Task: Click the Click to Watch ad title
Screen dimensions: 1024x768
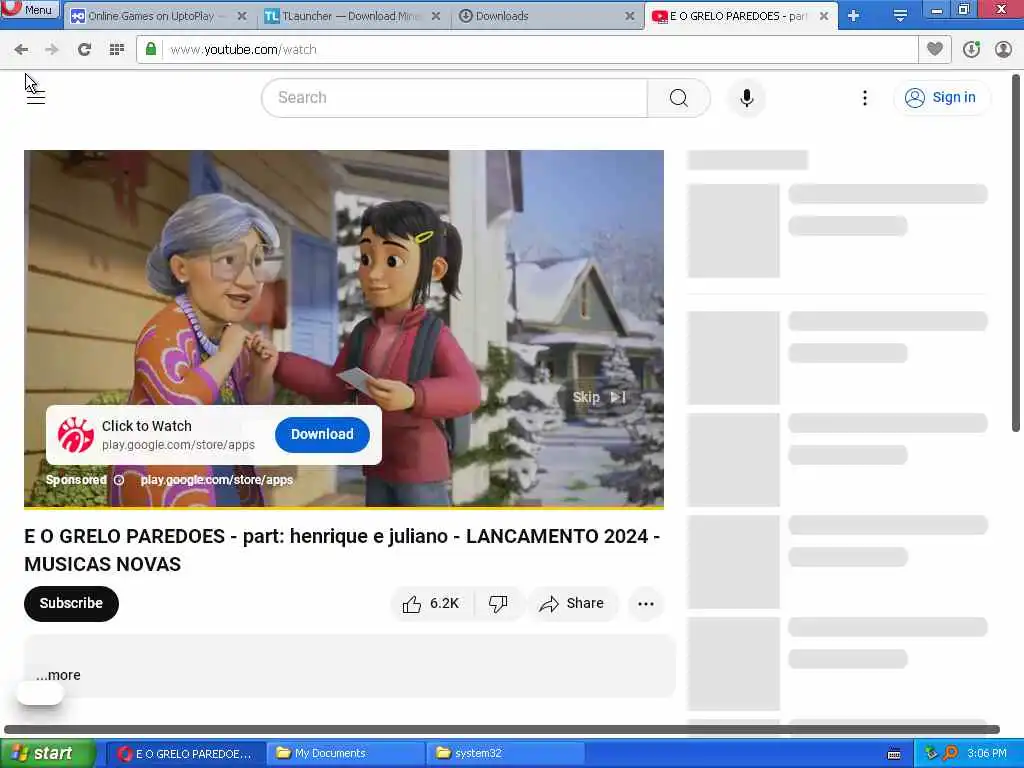Action: click(147, 426)
